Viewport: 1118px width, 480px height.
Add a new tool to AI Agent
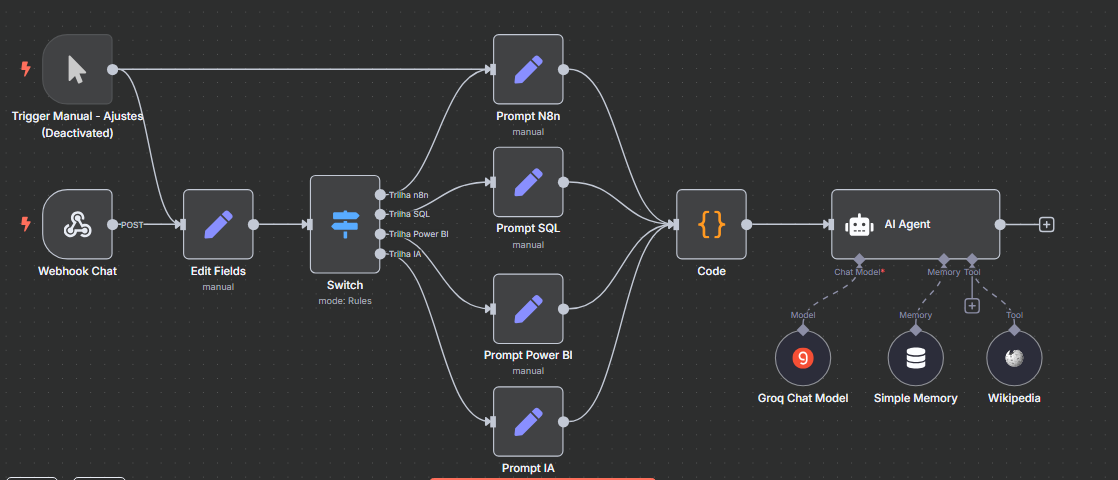point(972,305)
